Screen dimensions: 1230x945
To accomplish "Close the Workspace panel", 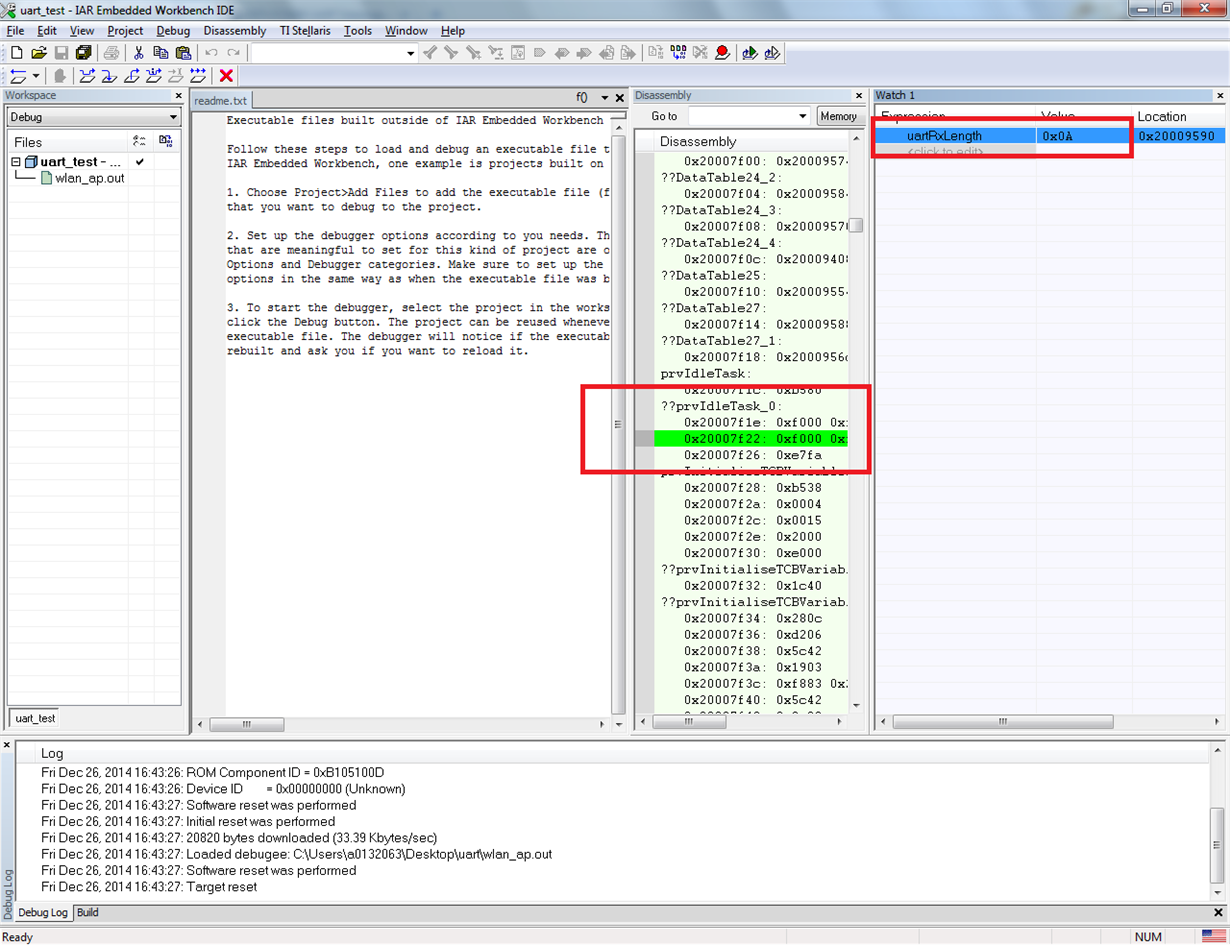I will [x=178, y=96].
